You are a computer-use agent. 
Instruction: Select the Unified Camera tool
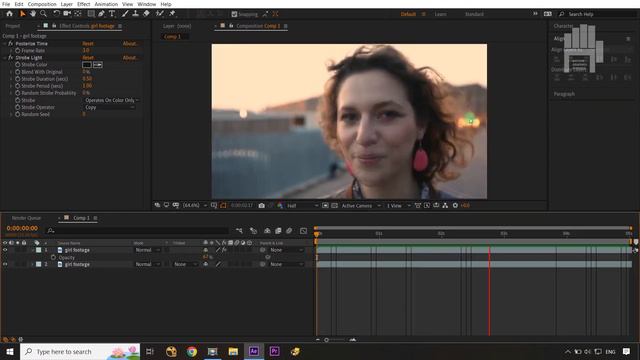67,14
